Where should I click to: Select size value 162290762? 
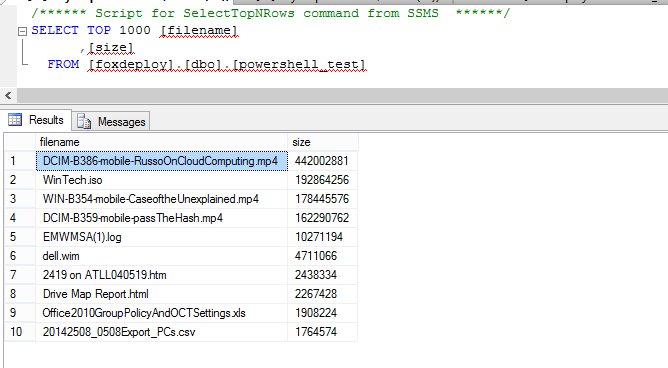click(x=322, y=218)
